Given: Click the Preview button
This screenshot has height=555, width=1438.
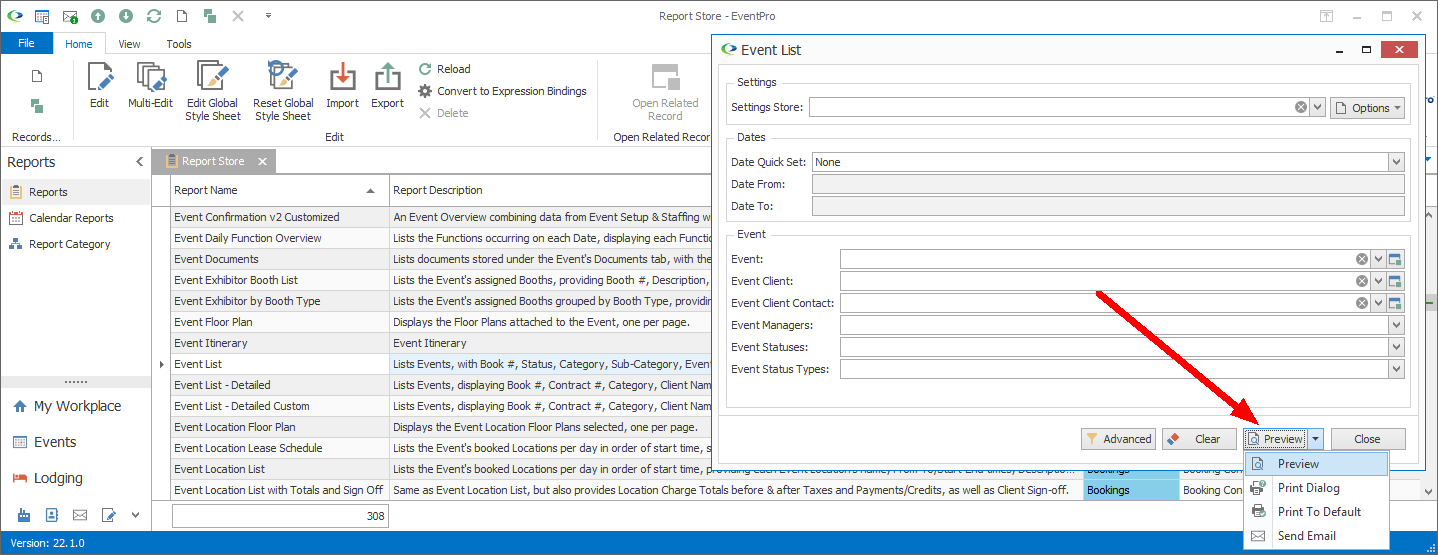Looking at the screenshot, I should (1275, 439).
